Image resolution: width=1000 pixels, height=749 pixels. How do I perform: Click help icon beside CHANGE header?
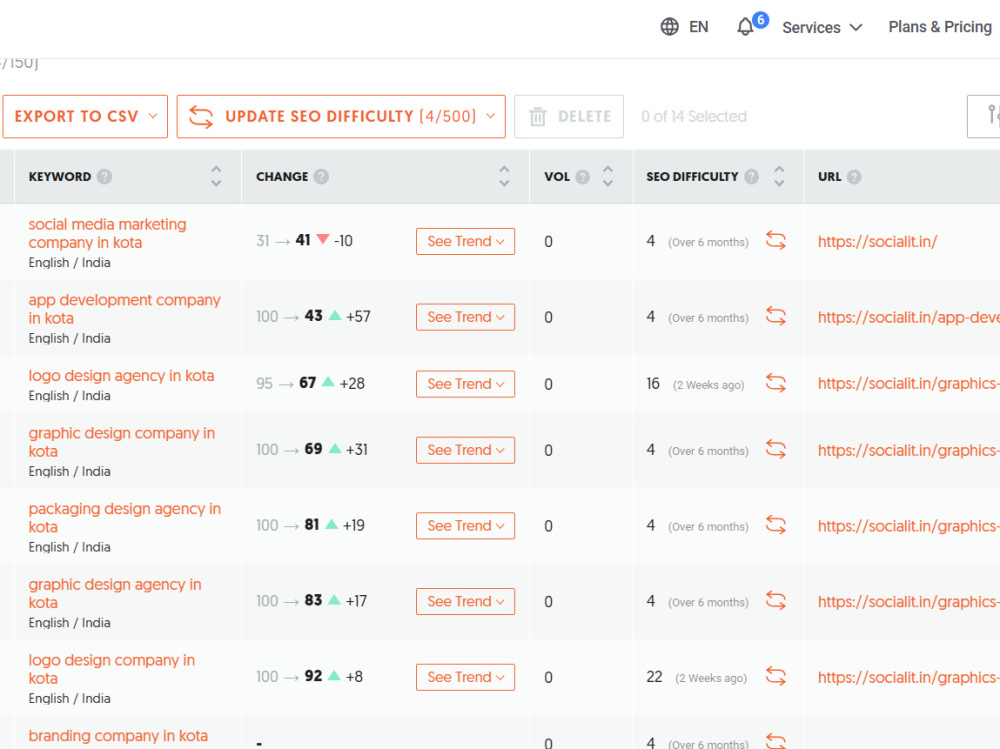[x=321, y=177]
